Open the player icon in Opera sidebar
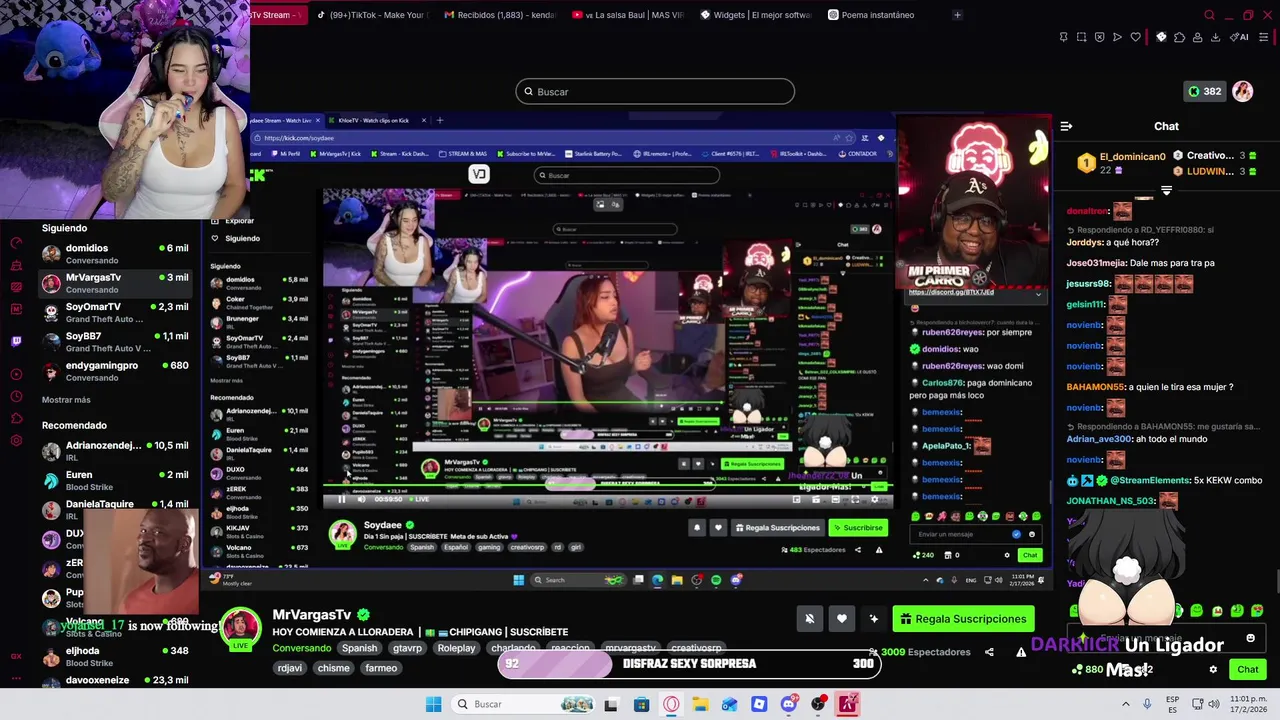 pyautogui.click(x=16, y=374)
